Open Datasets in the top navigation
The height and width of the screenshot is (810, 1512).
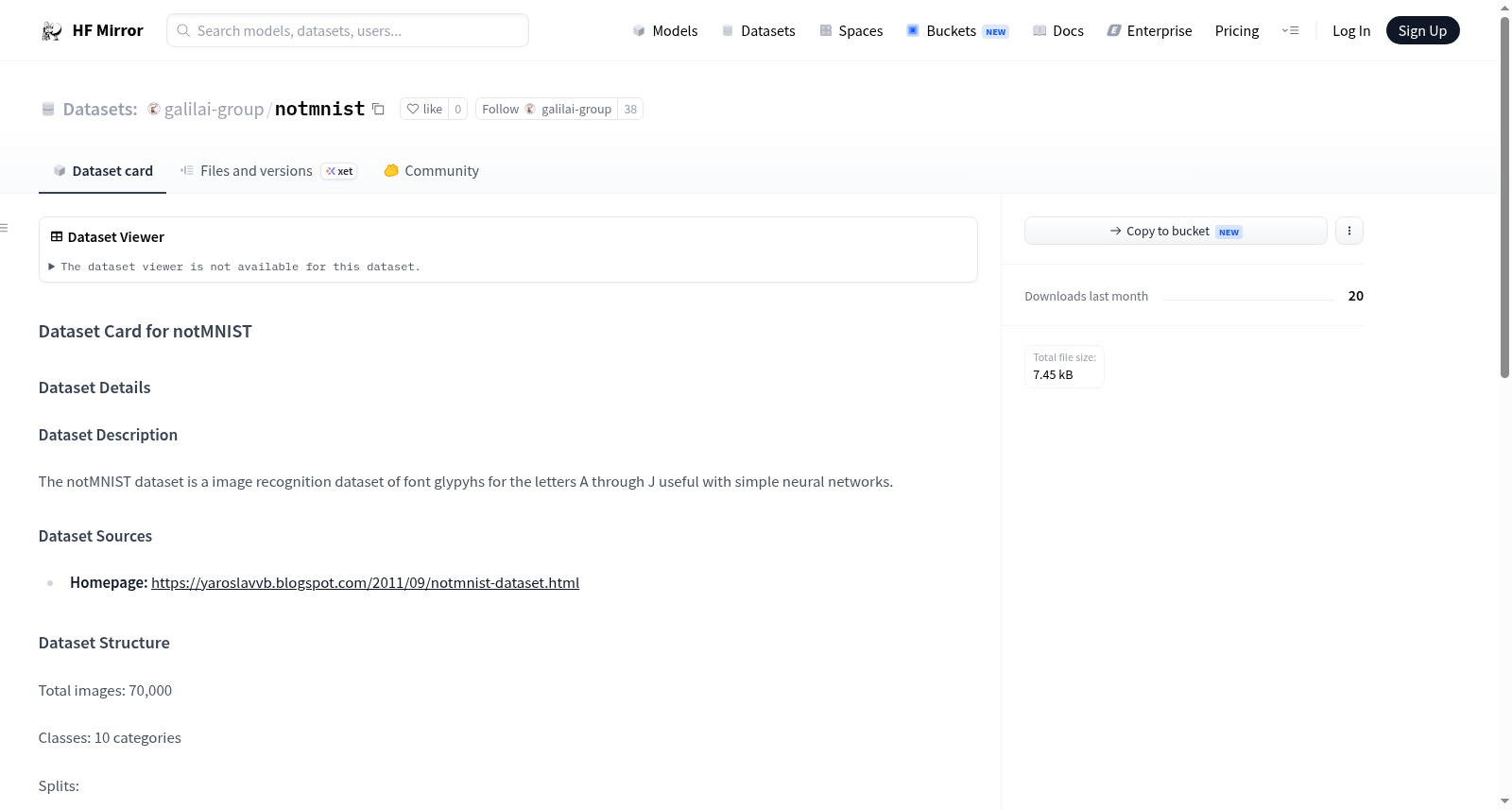758,30
